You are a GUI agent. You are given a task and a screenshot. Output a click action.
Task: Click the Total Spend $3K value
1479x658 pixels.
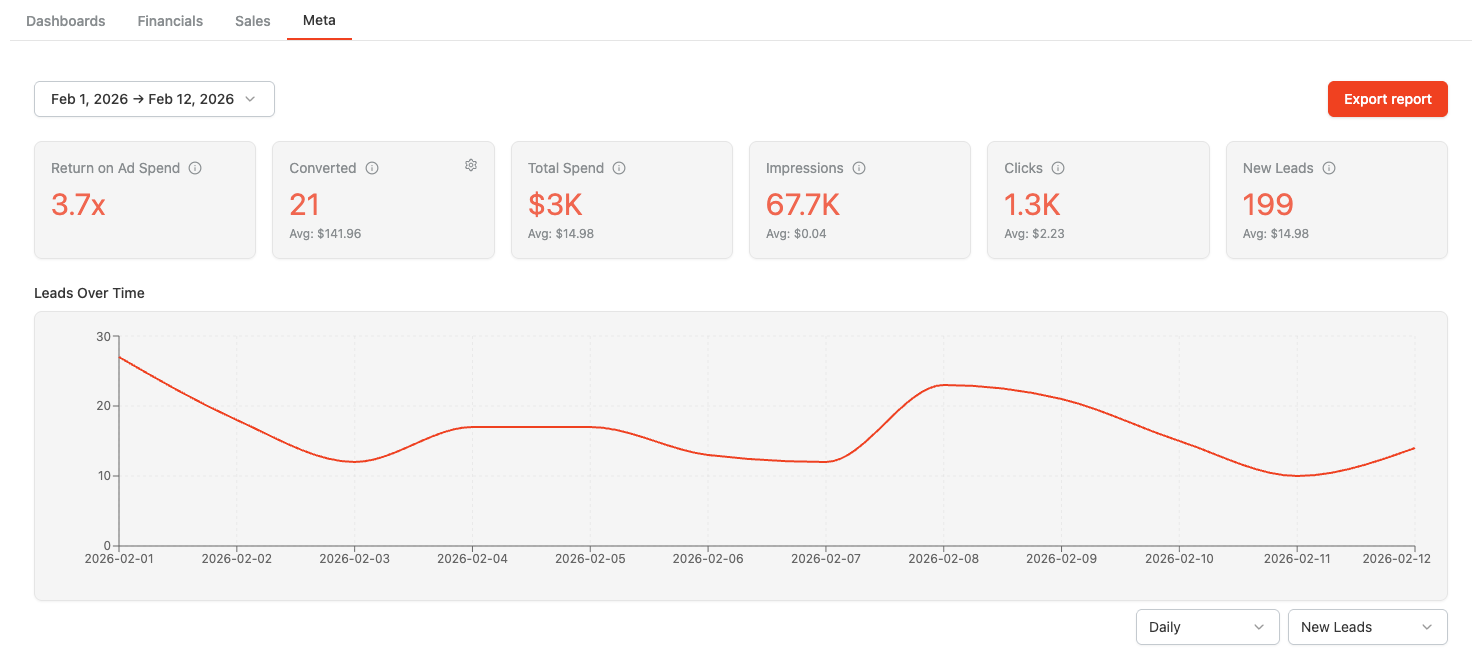(555, 205)
